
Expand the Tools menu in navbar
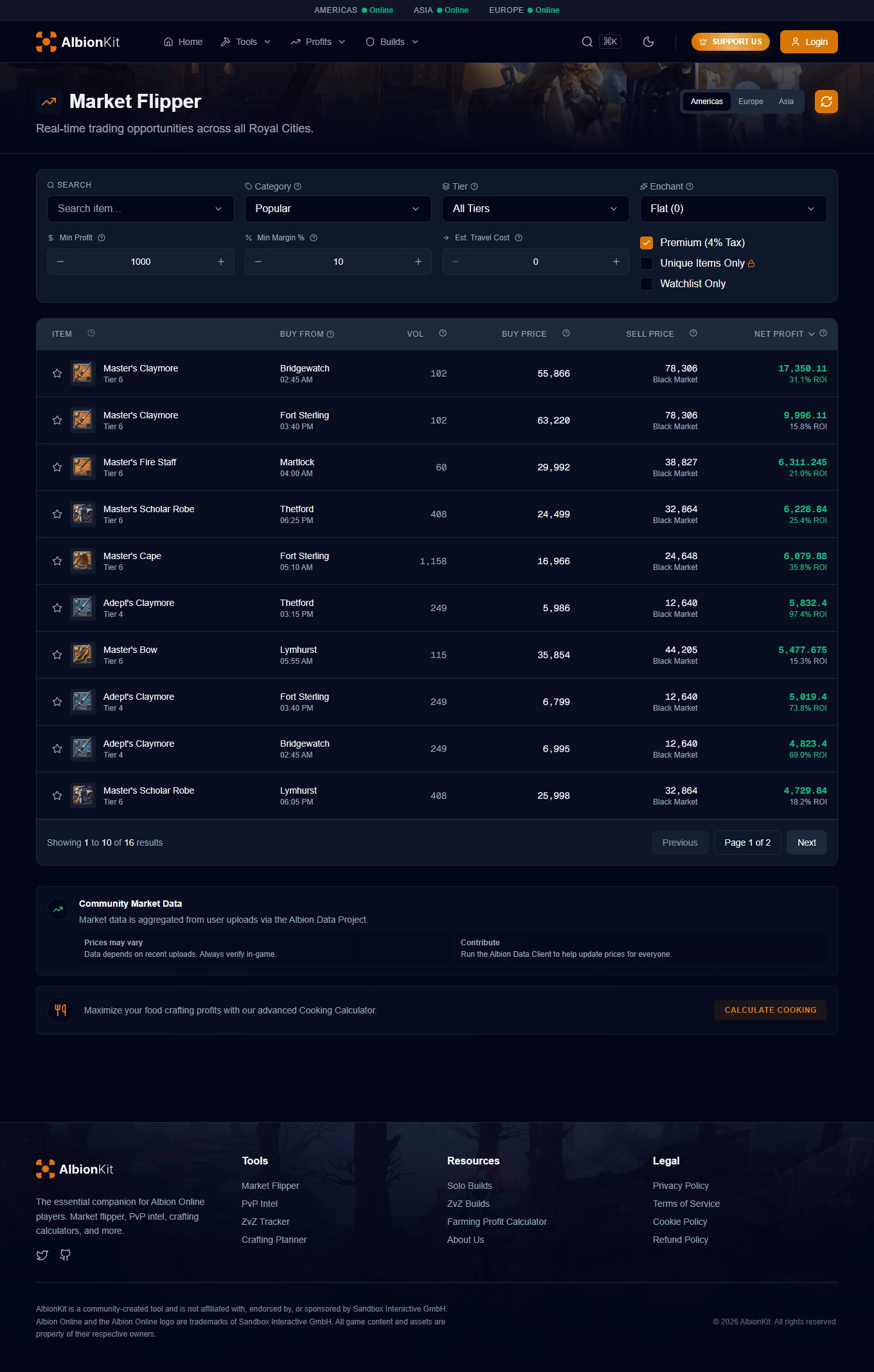pyautogui.click(x=245, y=42)
